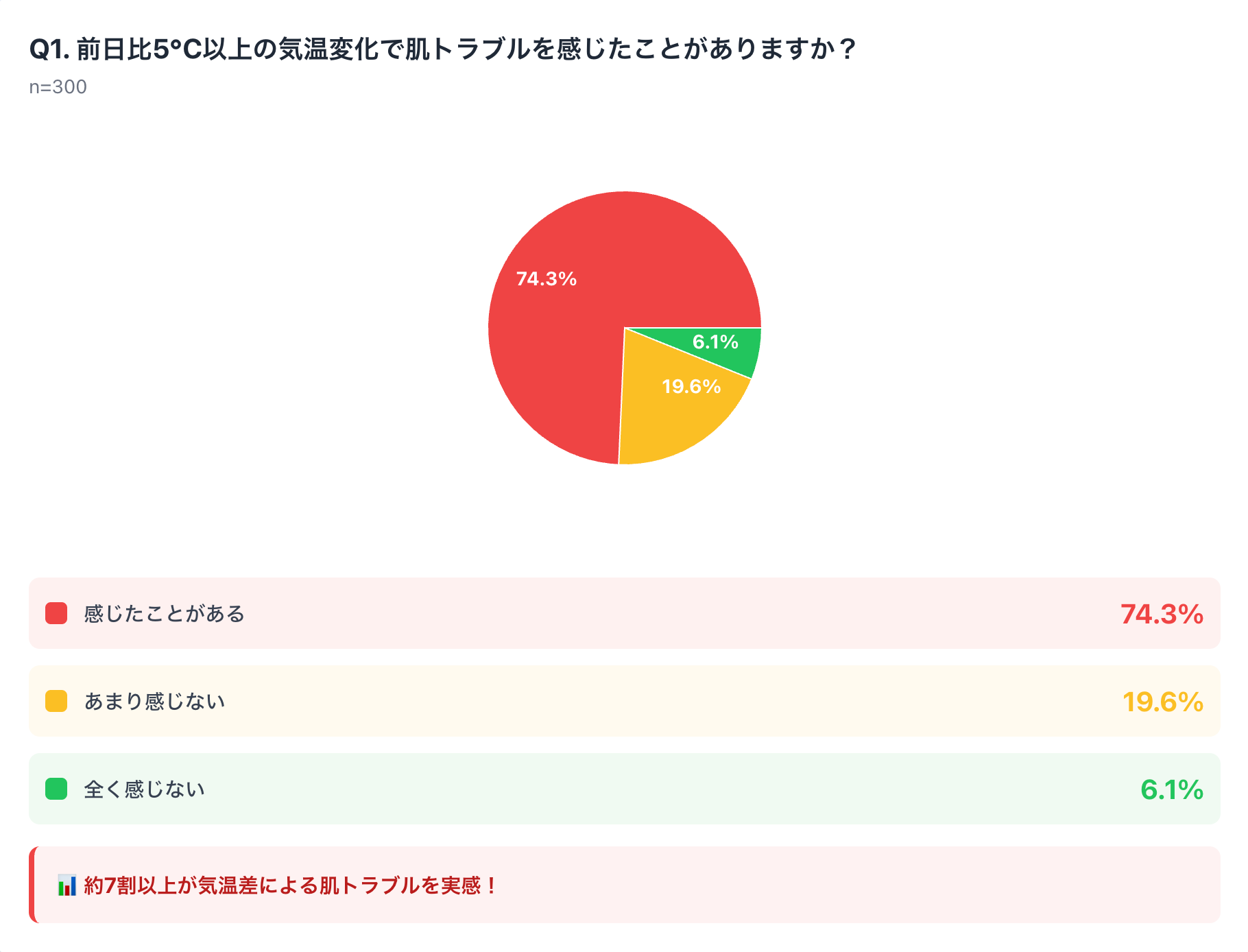Viewport: 1248px width, 952px height.
Task: Click the bar chart emoji icon
Action: click(67, 885)
